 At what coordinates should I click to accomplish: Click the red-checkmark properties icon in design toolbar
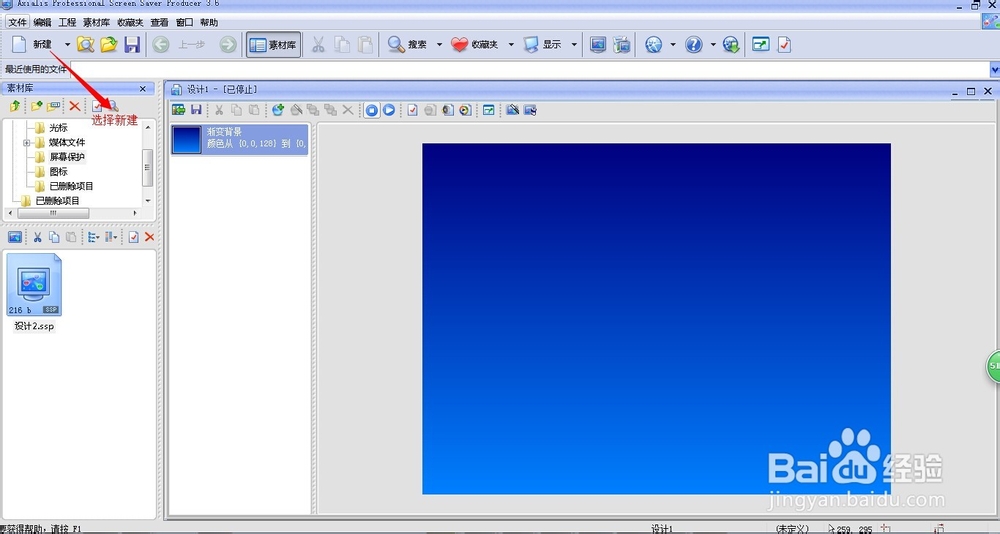click(x=412, y=110)
